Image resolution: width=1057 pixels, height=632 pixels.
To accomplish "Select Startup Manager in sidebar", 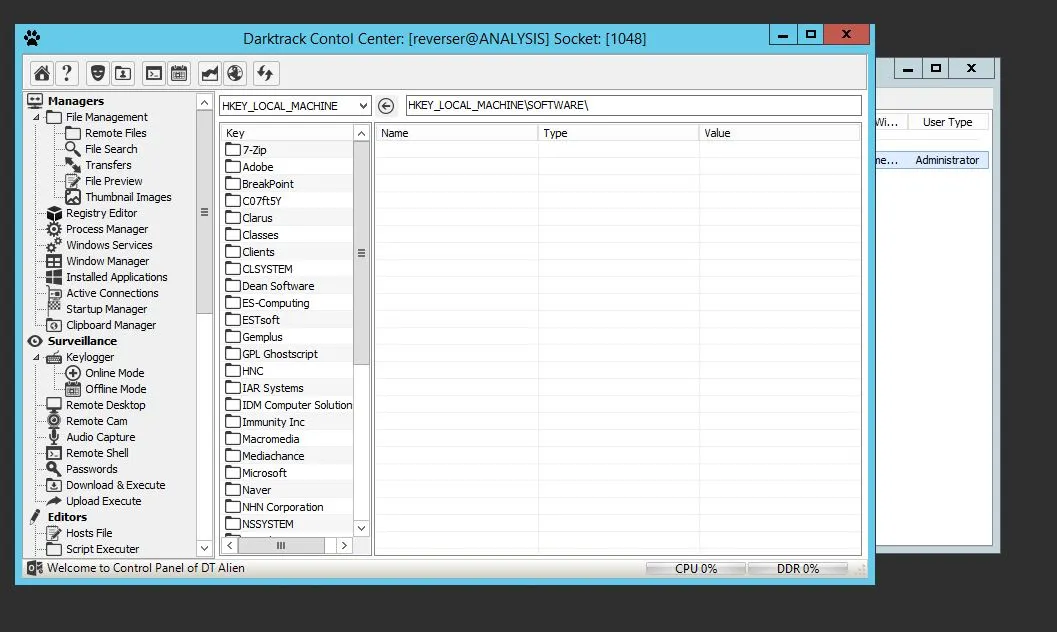I will tap(106, 309).
